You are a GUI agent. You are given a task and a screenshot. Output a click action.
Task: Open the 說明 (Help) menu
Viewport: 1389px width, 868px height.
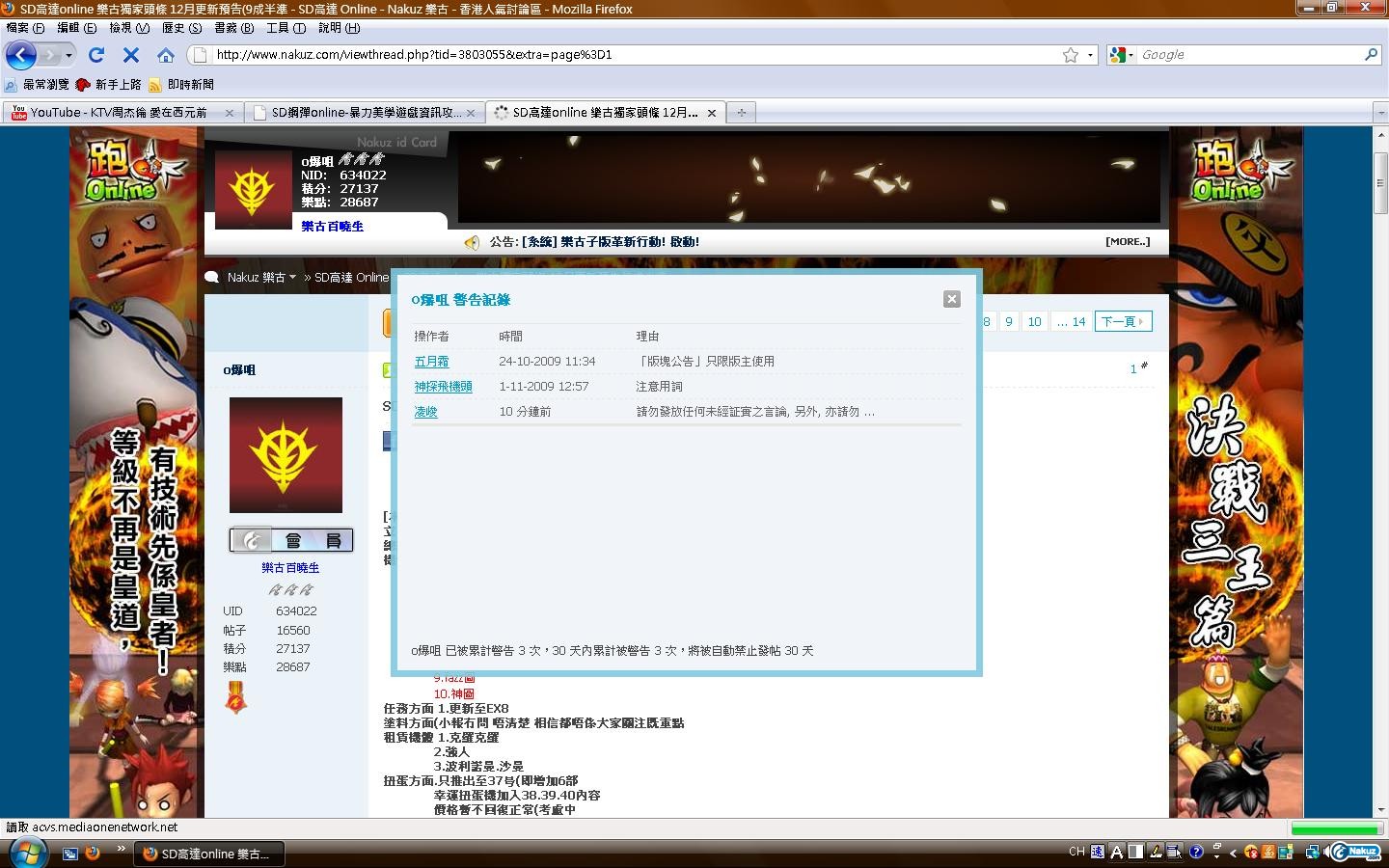tap(339, 28)
